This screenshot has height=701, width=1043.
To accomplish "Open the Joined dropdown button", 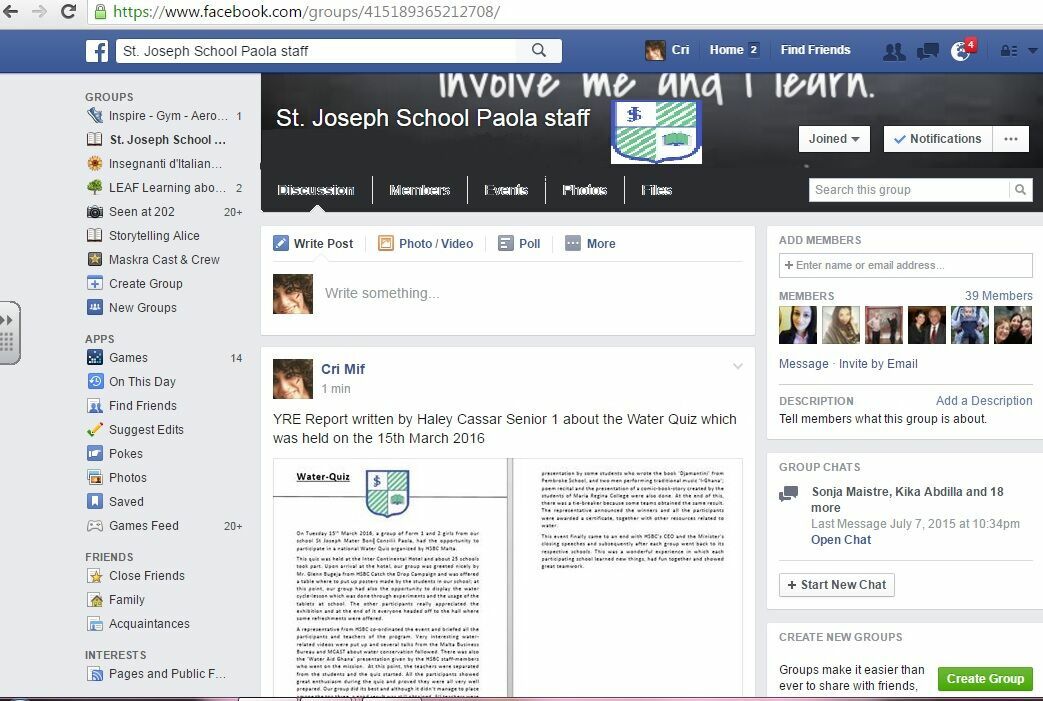I will pos(834,139).
